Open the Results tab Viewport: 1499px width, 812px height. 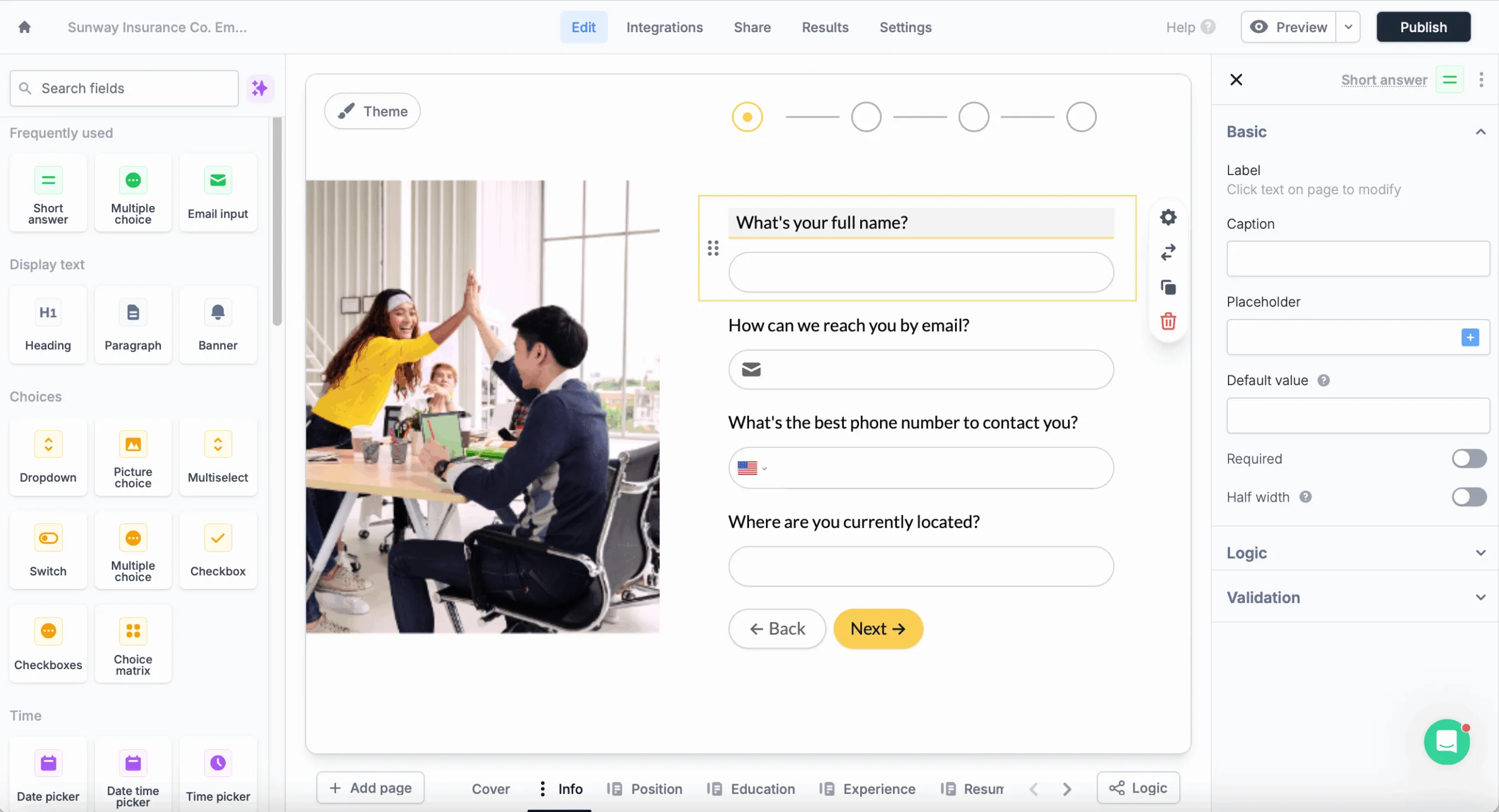pyautogui.click(x=824, y=27)
